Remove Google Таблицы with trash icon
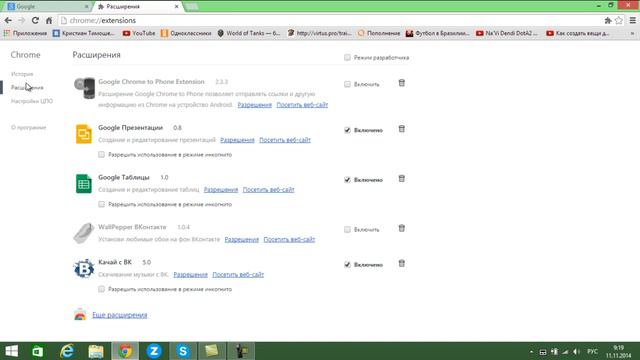 coord(402,179)
